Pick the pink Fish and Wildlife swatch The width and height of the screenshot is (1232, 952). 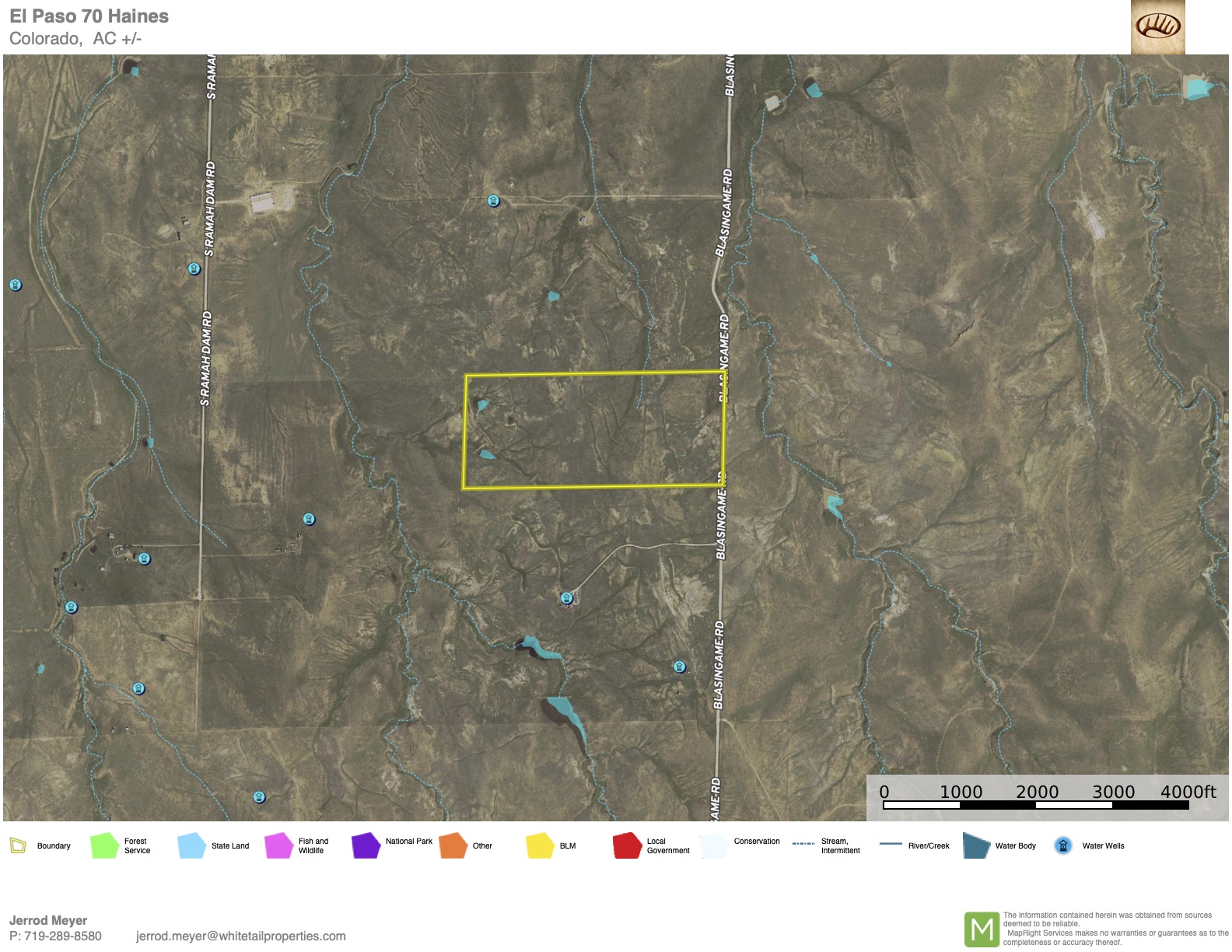278,845
